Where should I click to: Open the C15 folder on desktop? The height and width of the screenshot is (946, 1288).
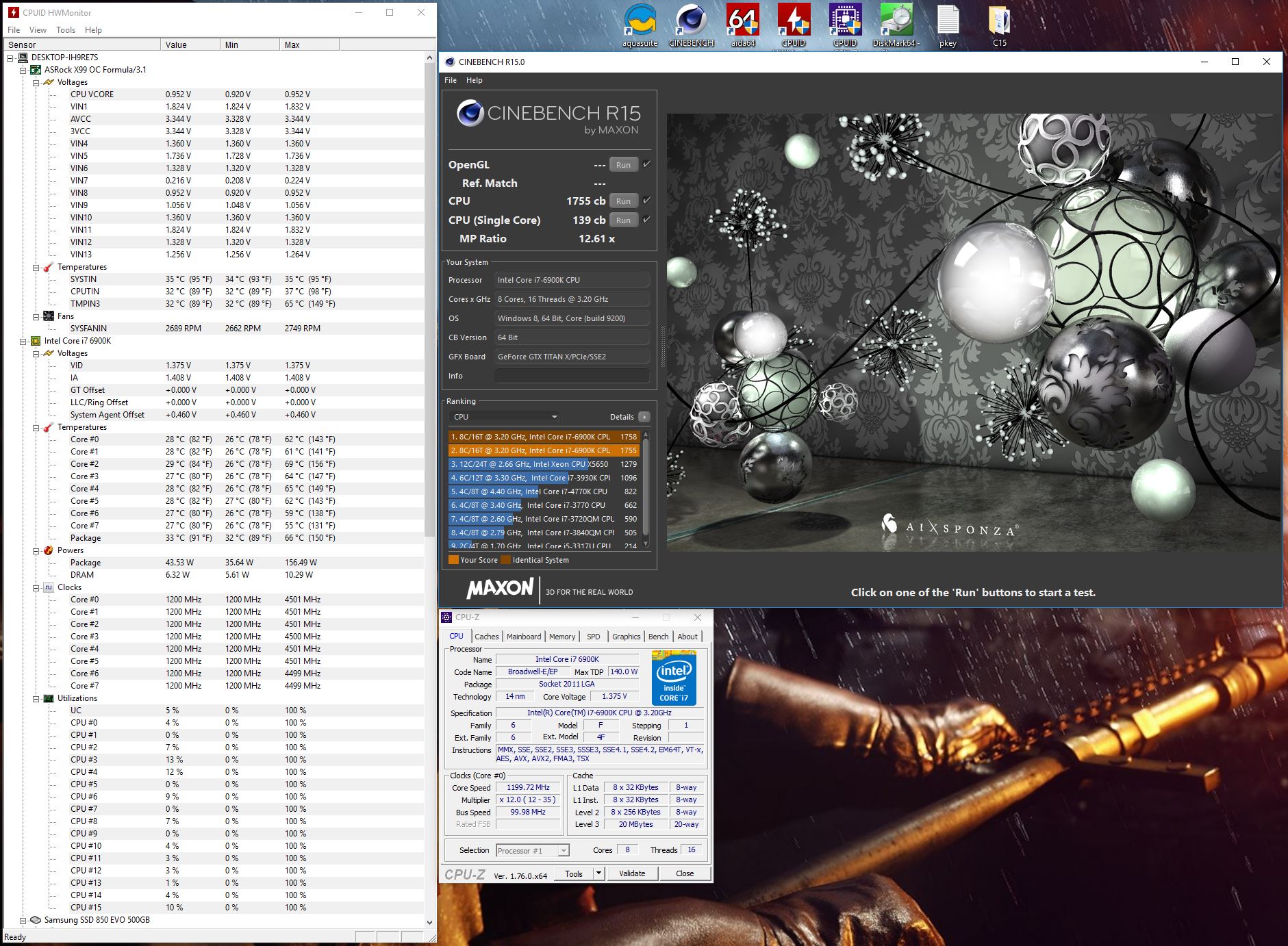[1000, 25]
